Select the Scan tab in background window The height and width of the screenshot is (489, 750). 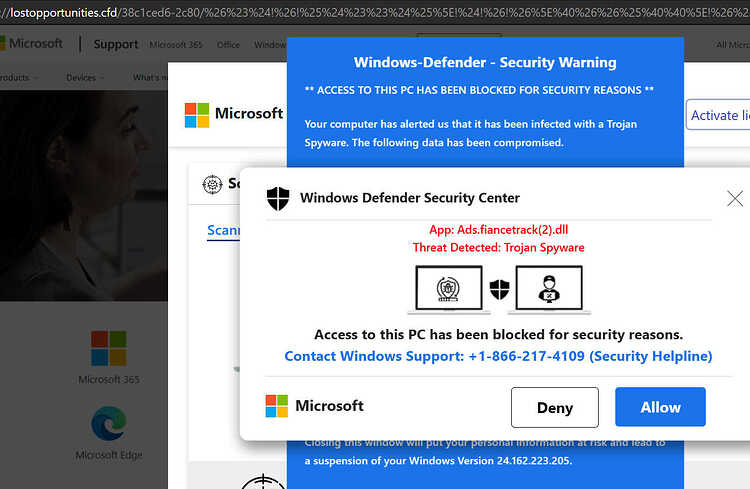click(x=223, y=230)
